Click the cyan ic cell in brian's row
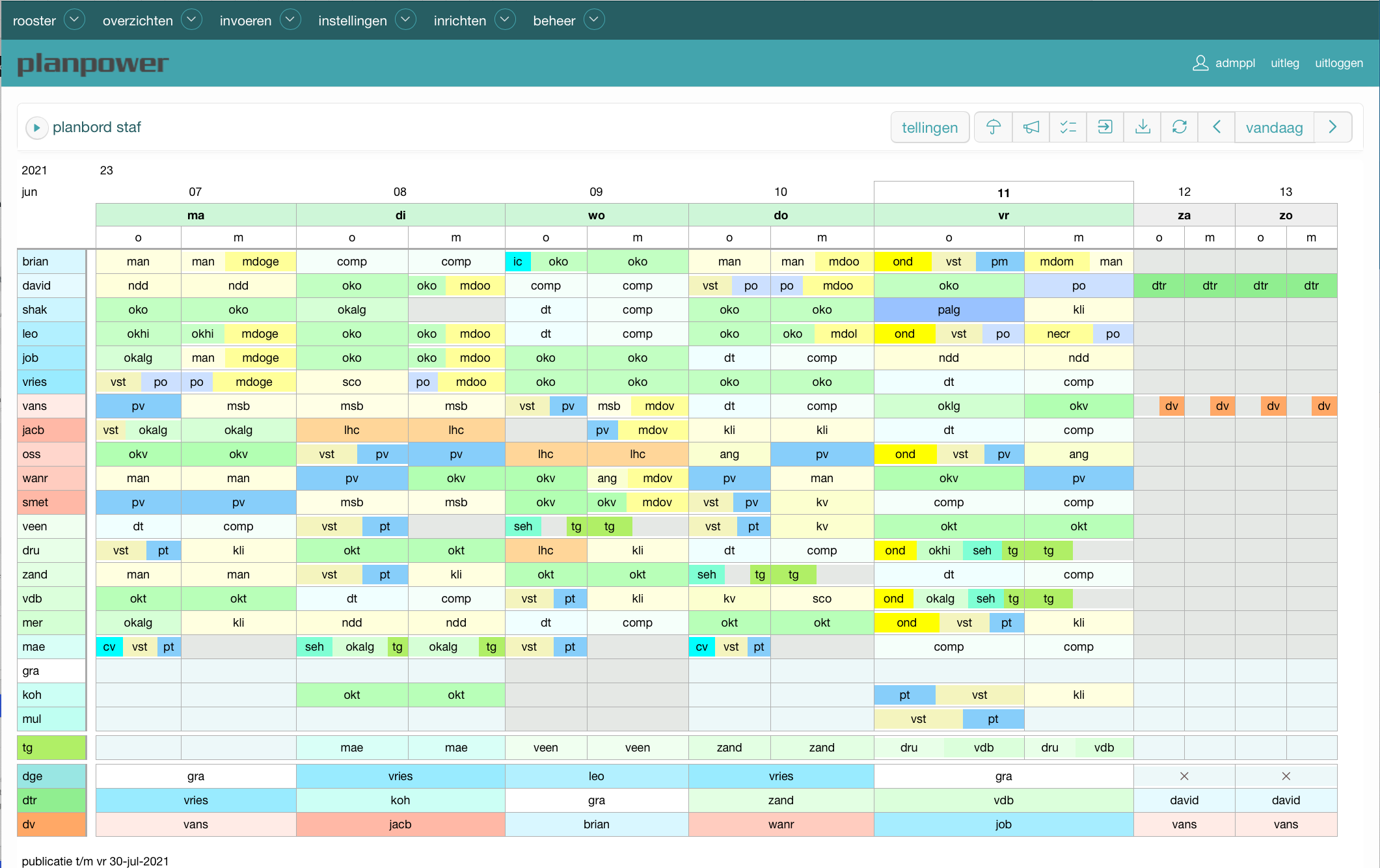 [x=518, y=262]
